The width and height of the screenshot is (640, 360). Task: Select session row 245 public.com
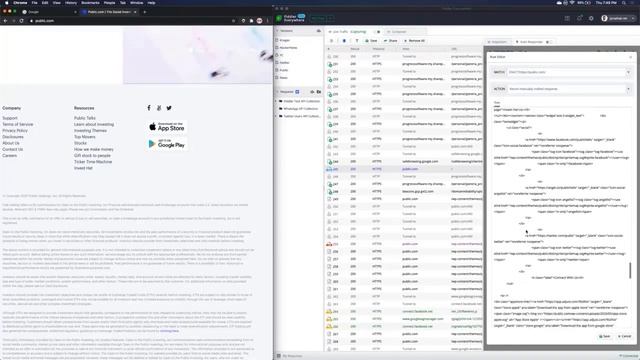tap(404, 169)
